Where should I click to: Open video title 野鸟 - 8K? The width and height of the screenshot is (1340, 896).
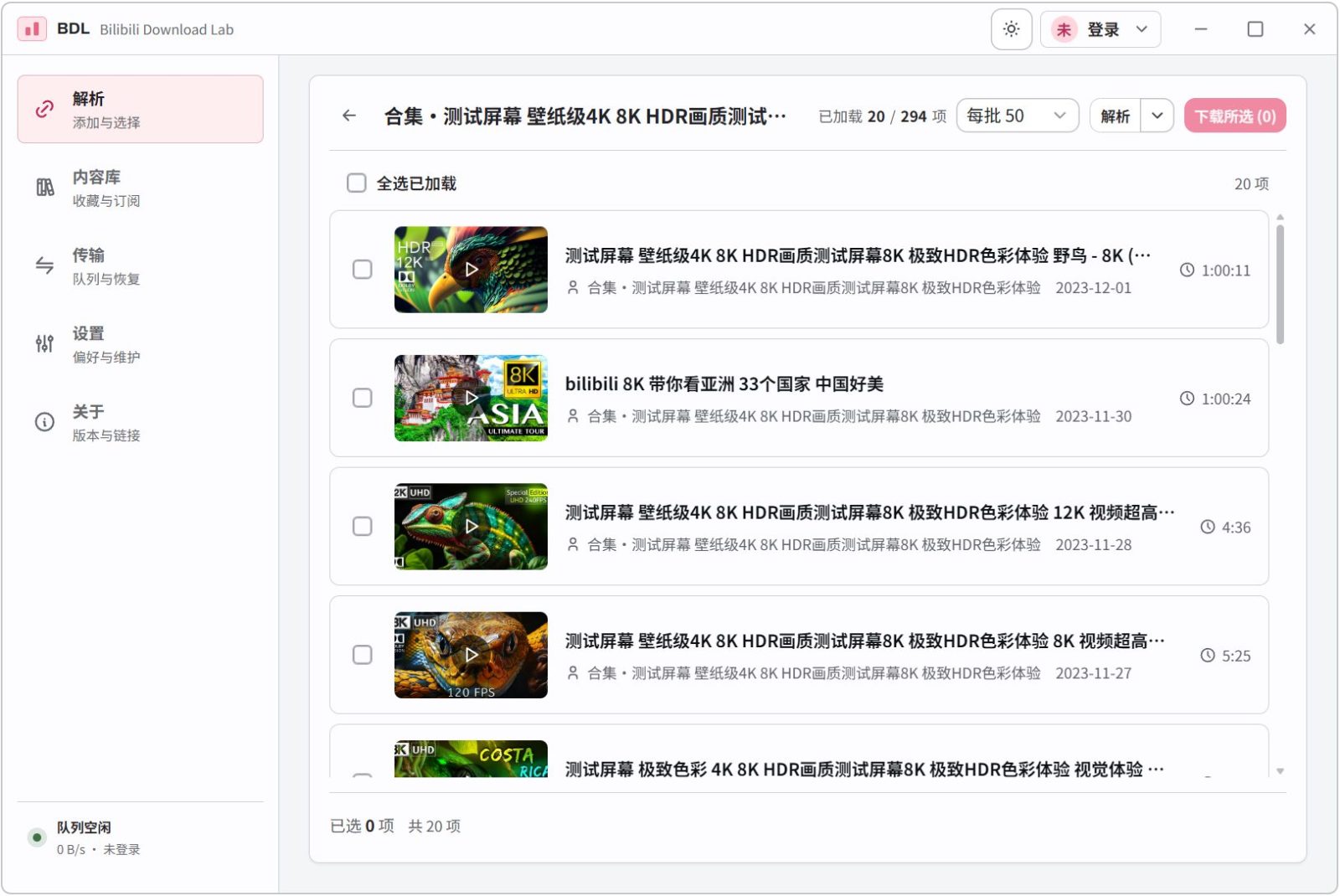click(x=858, y=255)
